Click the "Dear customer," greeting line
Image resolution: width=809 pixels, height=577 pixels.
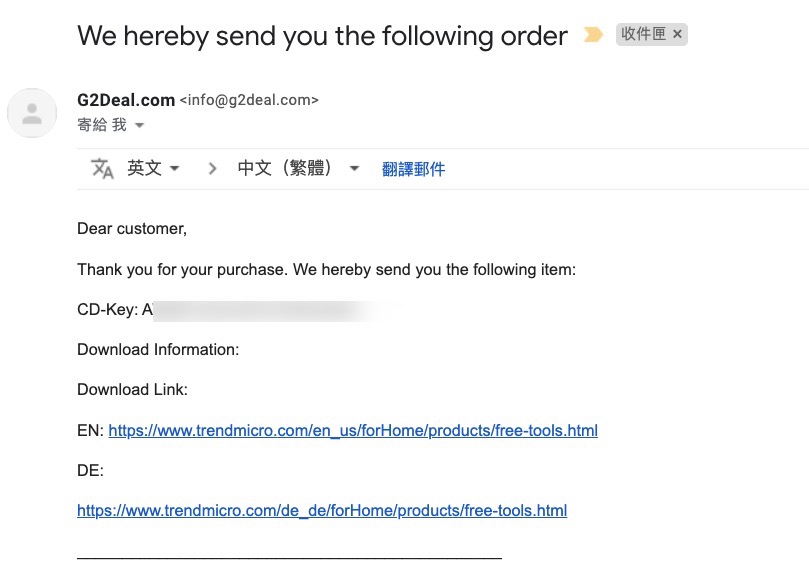pos(132,229)
